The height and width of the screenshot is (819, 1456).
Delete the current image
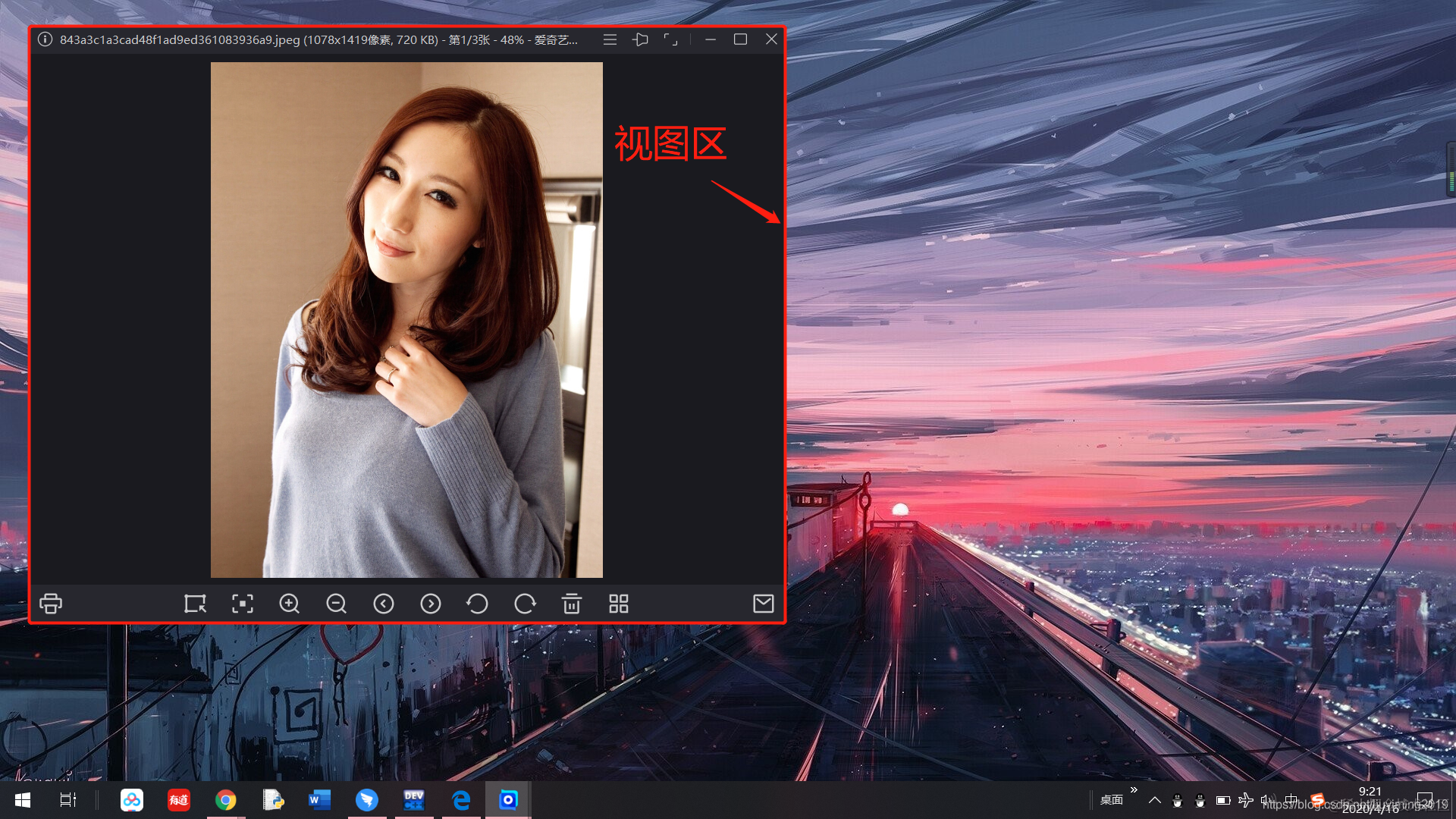click(x=572, y=604)
